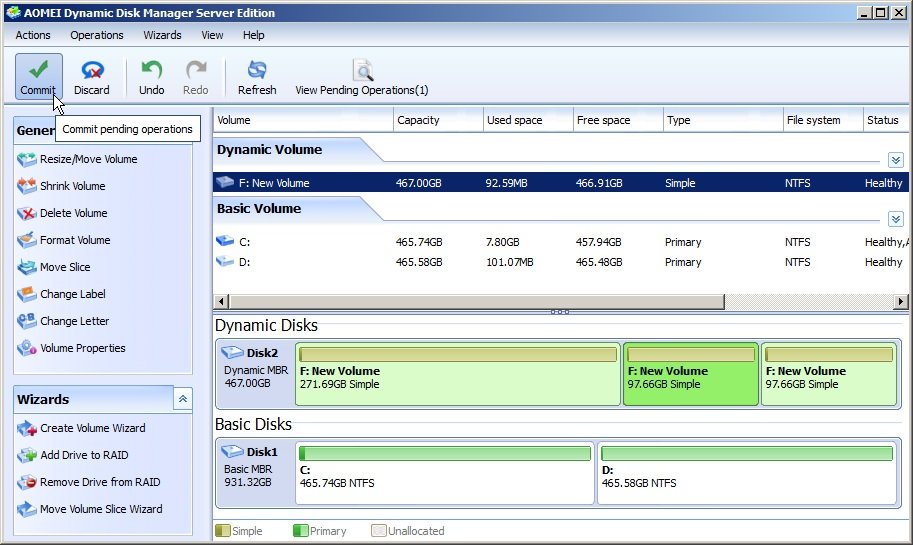This screenshot has width=913, height=545.
Task: Open the Wizards menu
Action: [162, 35]
